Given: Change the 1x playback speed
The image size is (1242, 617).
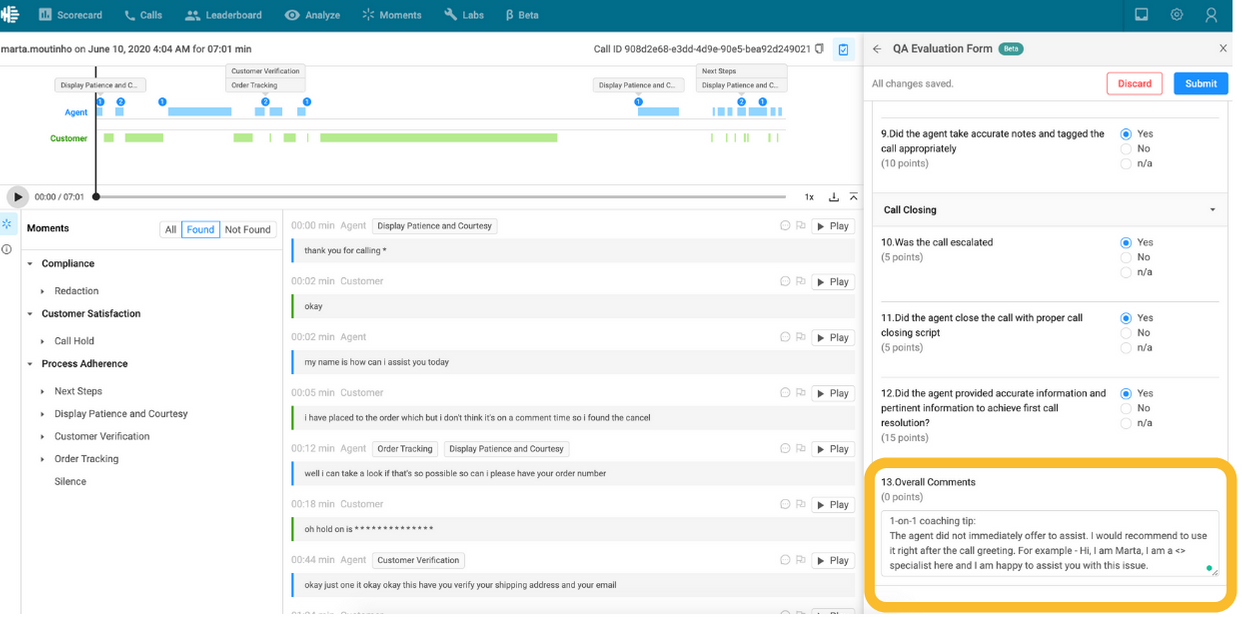Looking at the screenshot, I should (x=809, y=197).
